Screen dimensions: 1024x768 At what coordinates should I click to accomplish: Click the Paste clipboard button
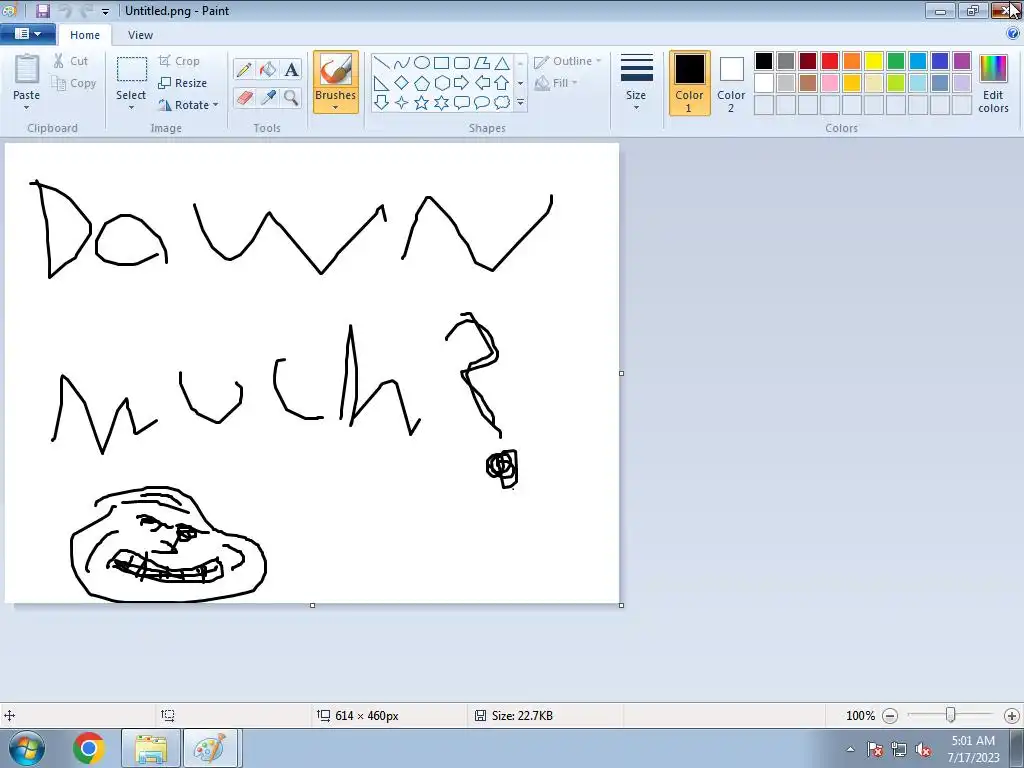[x=26, y=76]
